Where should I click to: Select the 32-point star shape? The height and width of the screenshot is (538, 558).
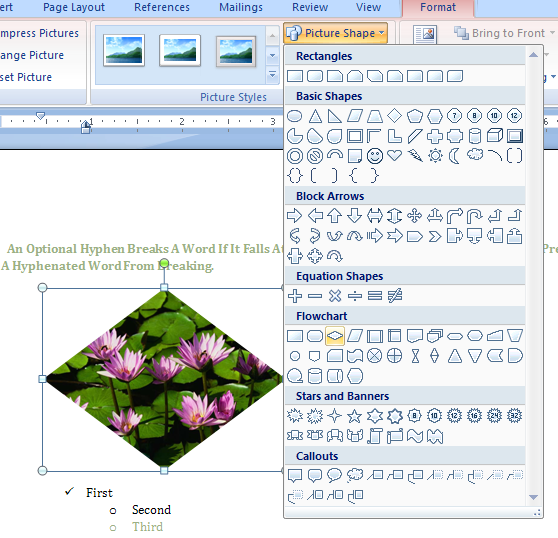click(x=515, y=416)
